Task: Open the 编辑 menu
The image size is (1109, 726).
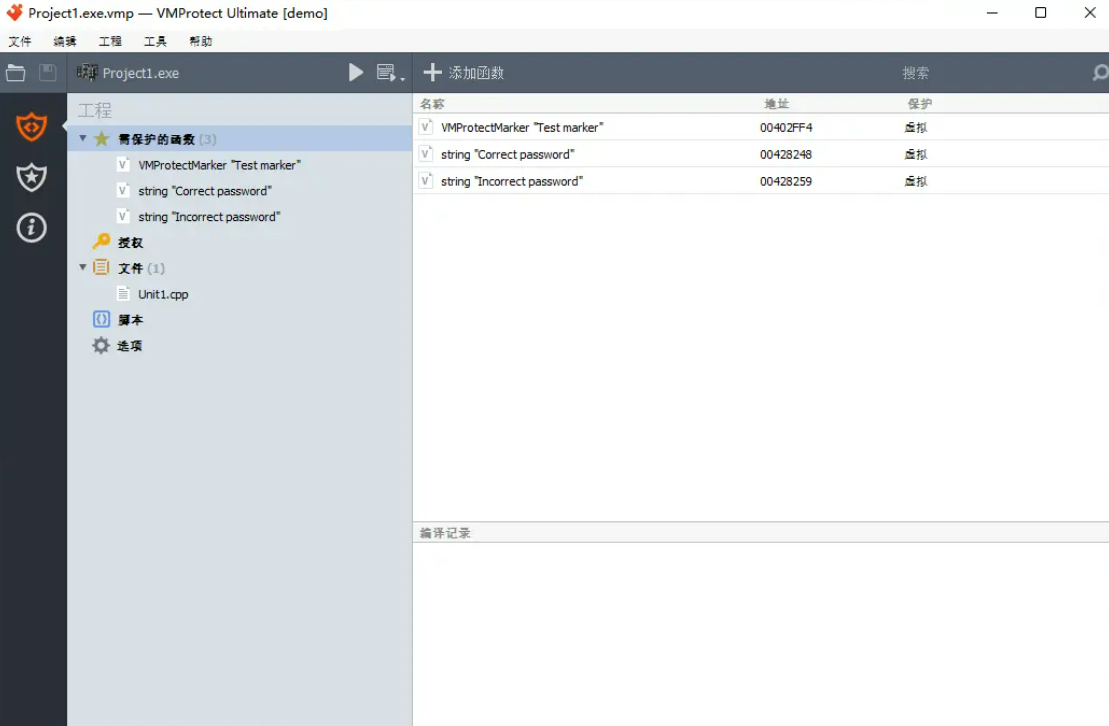Action: tap(65, 41)
